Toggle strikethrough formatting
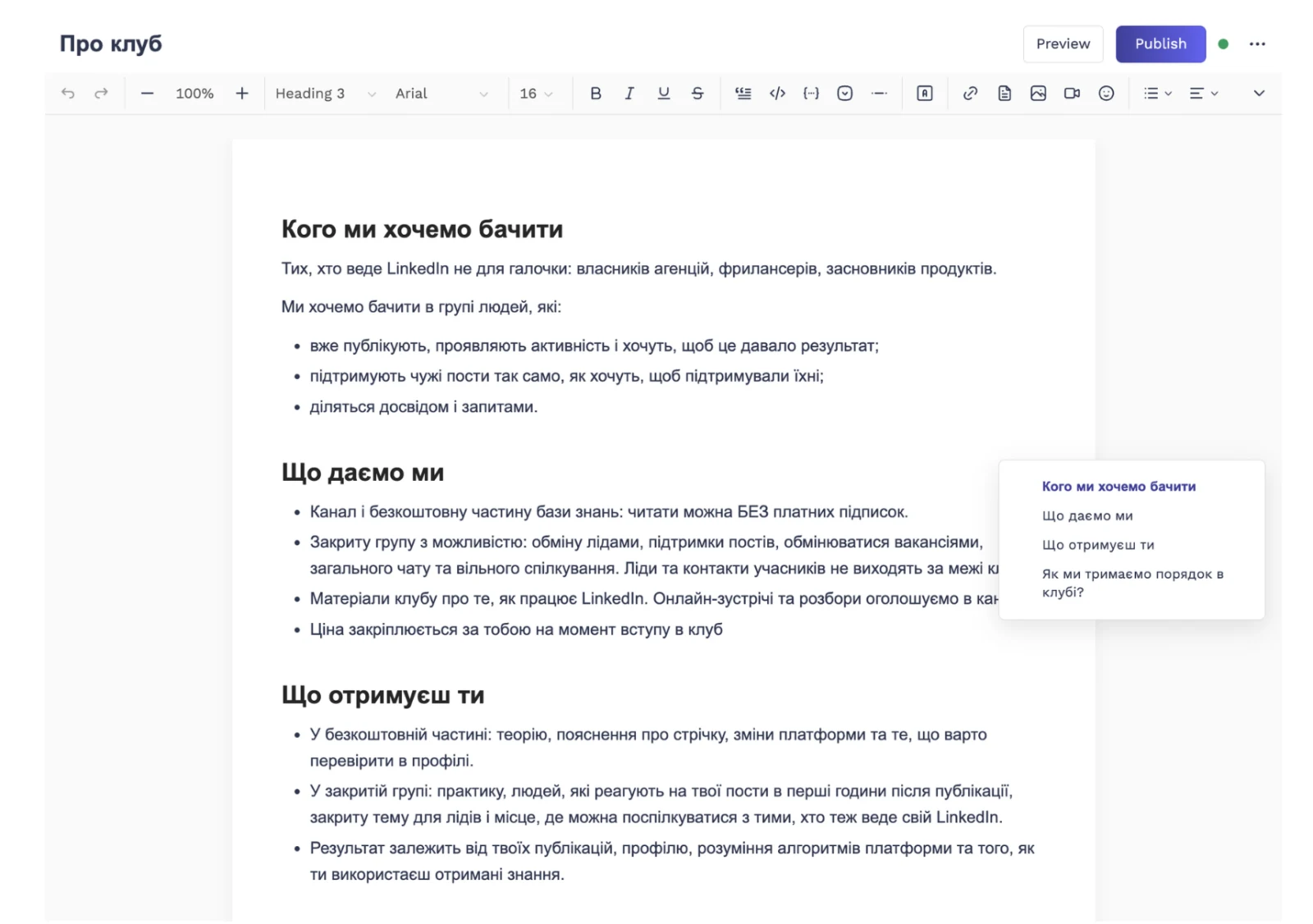The width and height of the screenshot is (1313, 924). [698, 94]
